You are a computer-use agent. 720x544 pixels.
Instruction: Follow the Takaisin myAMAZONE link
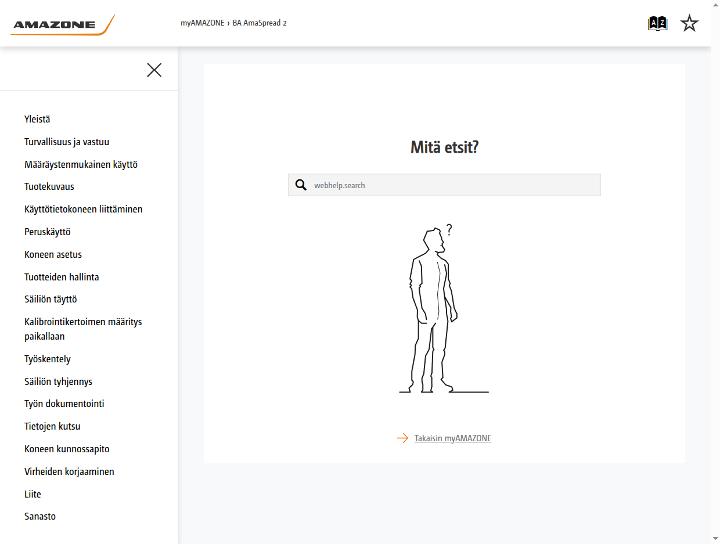pos(452,438)
